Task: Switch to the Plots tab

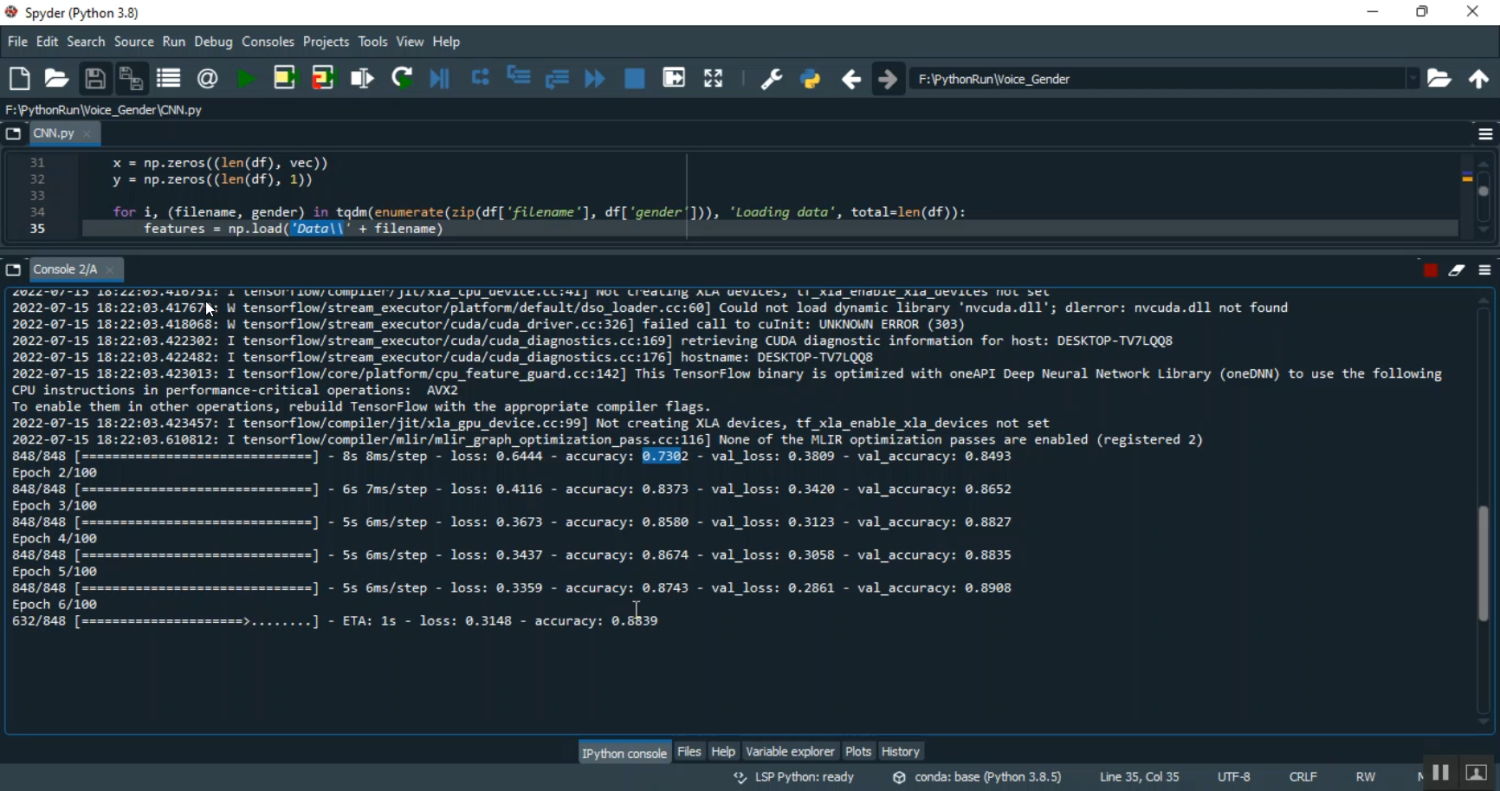Action: tap(858, 751)
